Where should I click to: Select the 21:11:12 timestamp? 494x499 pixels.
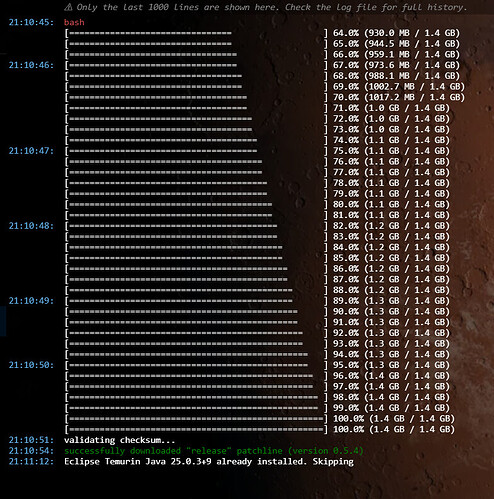[31, 462]
